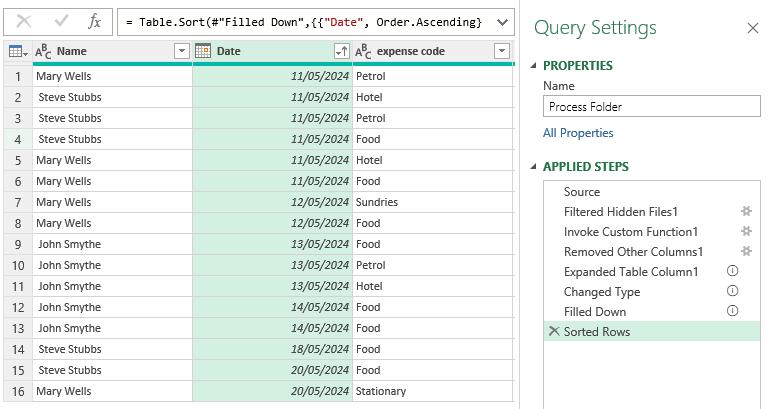Click Steve Stubbs name in row 2
This screenshot has height=409, width=777.
(70, 97)
